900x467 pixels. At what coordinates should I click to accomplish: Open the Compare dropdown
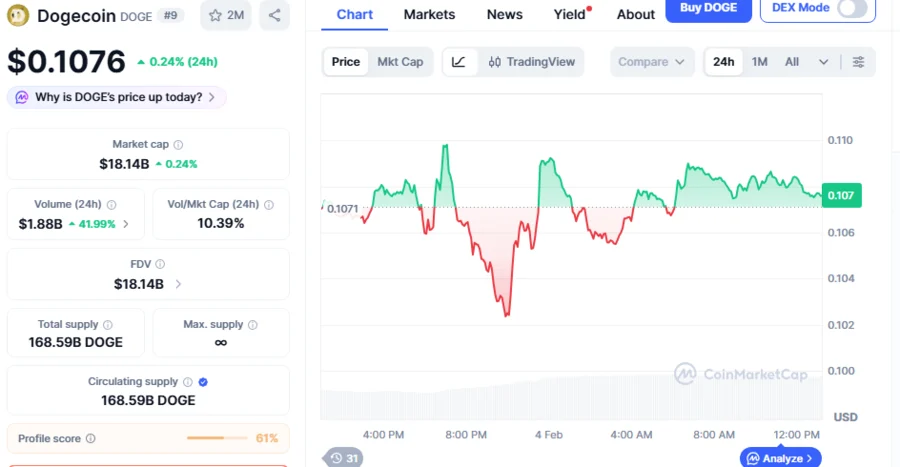[x=652, y=62]
